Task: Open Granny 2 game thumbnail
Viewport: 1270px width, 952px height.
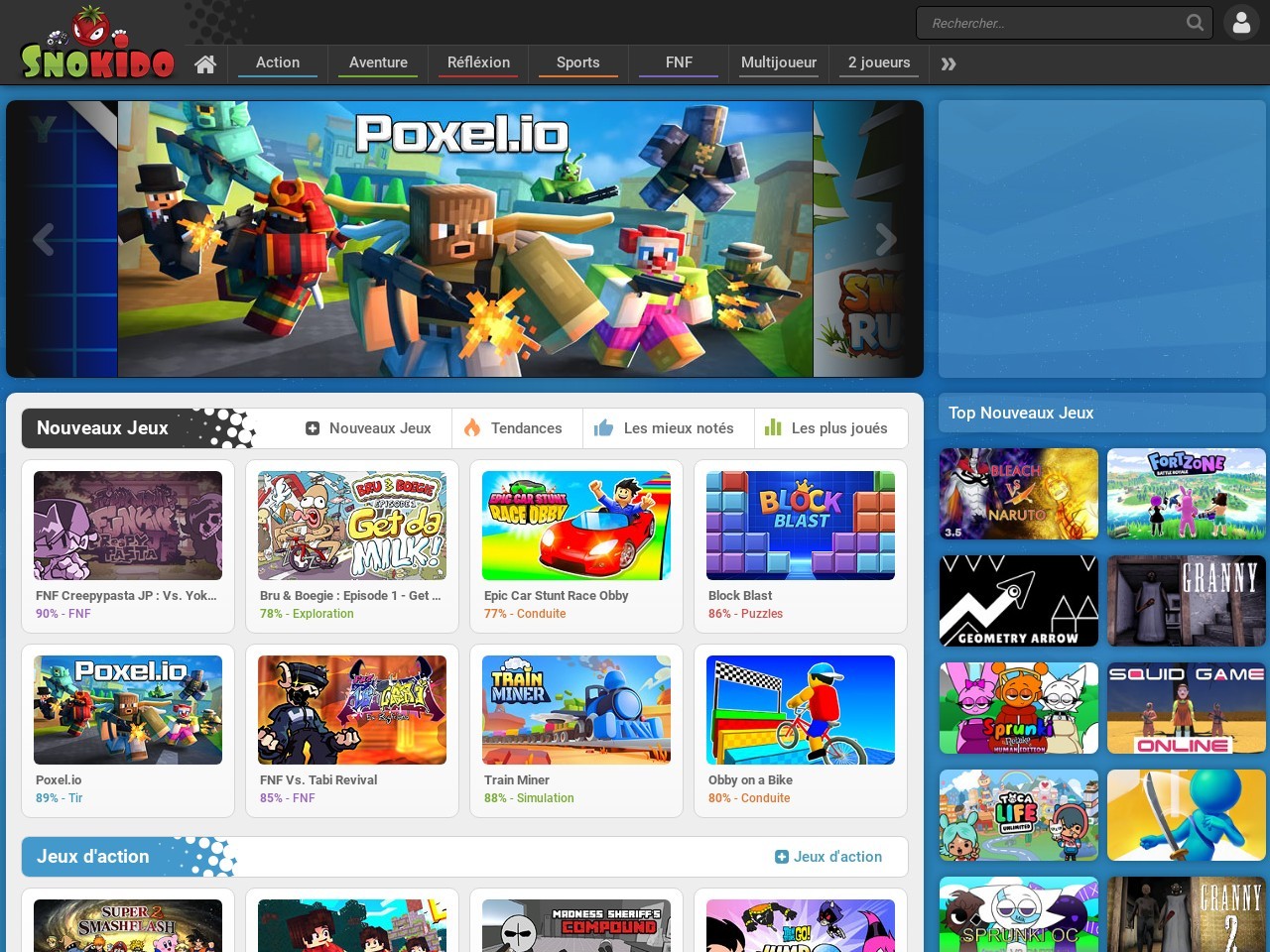Action: [x=1187, y=914]
